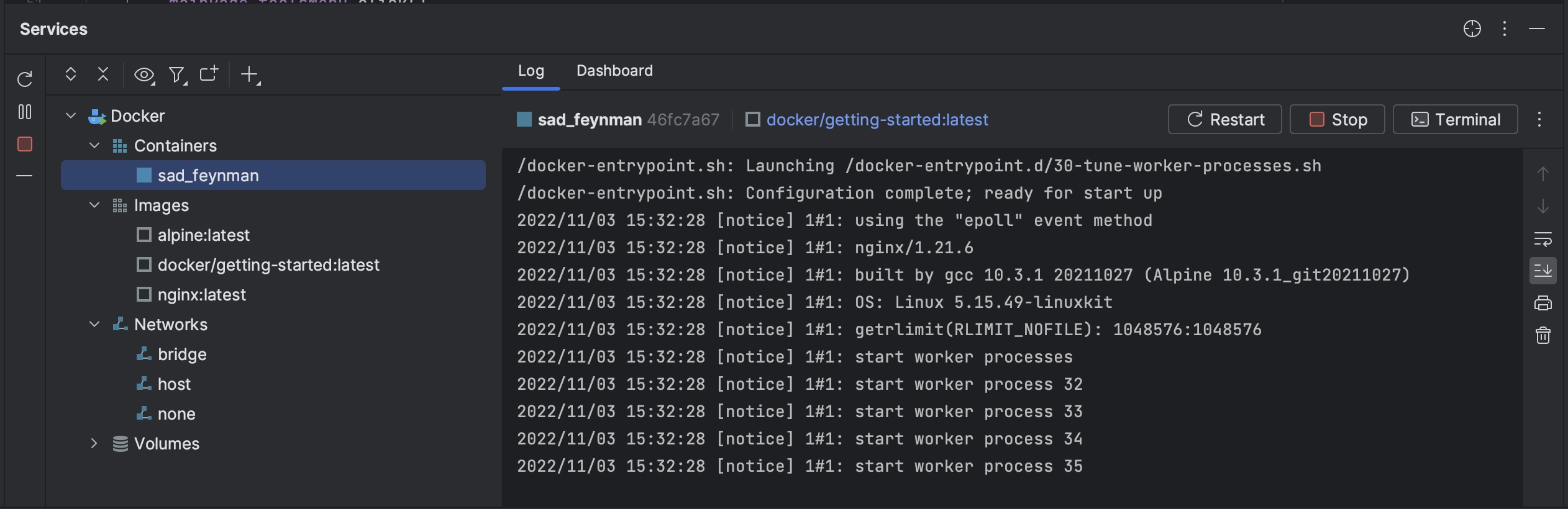Toggle scroll to end of log
The width and height of the screenshot is (1568, 509).
(x=1543, y=271)
